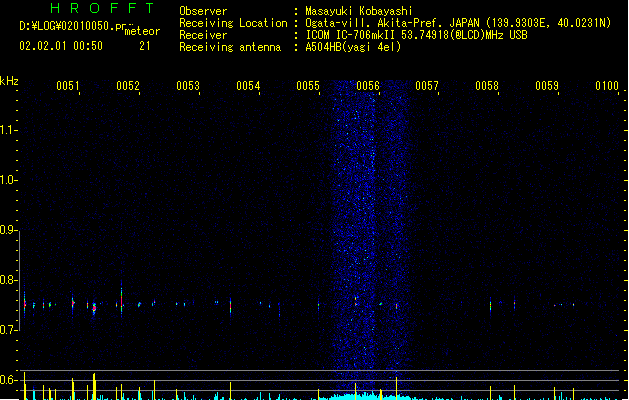Click the date stamp 02.02.01 00:50
629x400 pixels.
tap(61, 46)
